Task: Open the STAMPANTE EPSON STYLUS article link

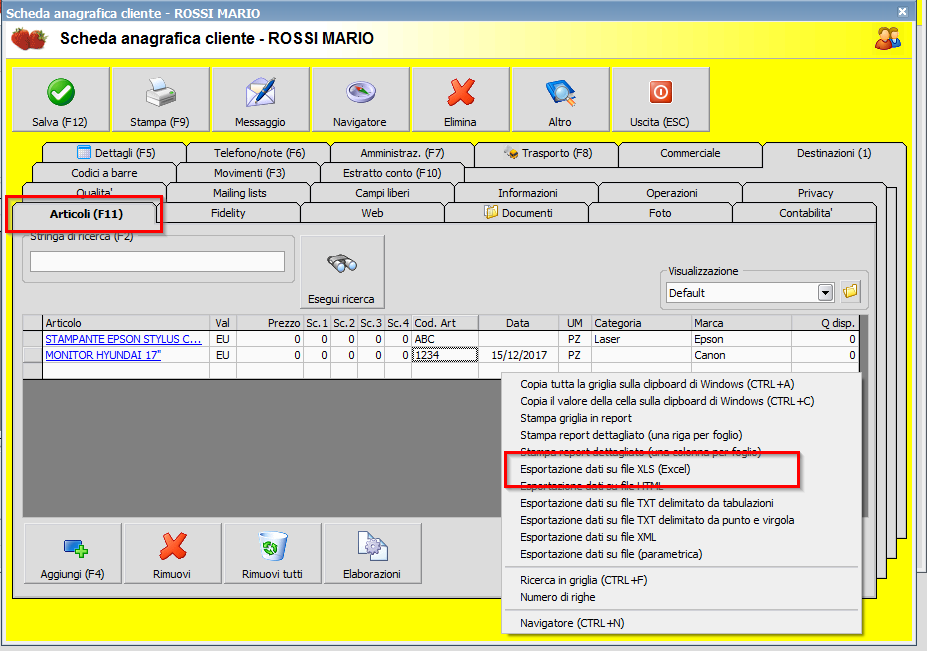Action: 123,339
